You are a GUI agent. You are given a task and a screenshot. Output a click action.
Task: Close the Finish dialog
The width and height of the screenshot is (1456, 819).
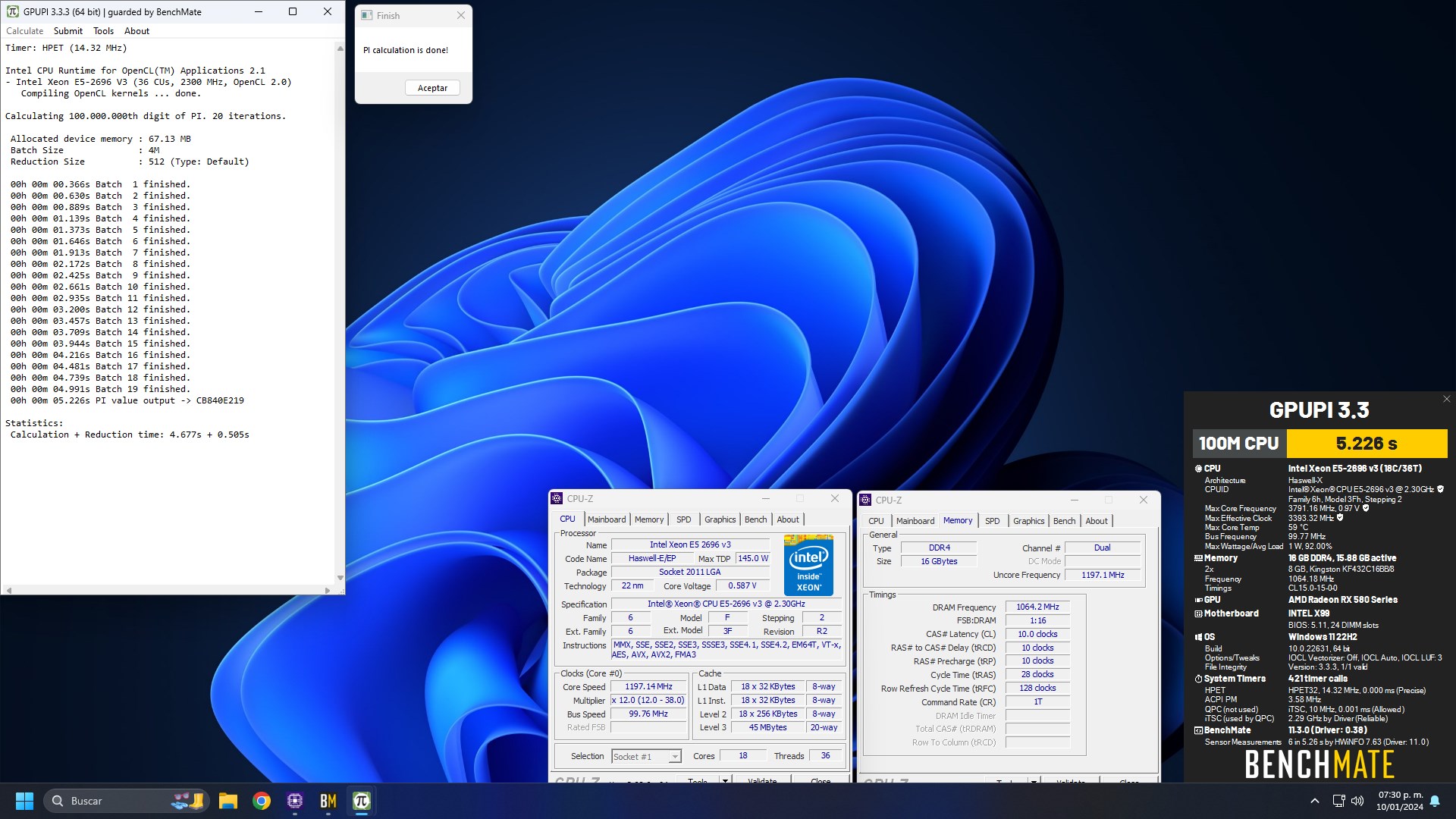tap(461, 15)
